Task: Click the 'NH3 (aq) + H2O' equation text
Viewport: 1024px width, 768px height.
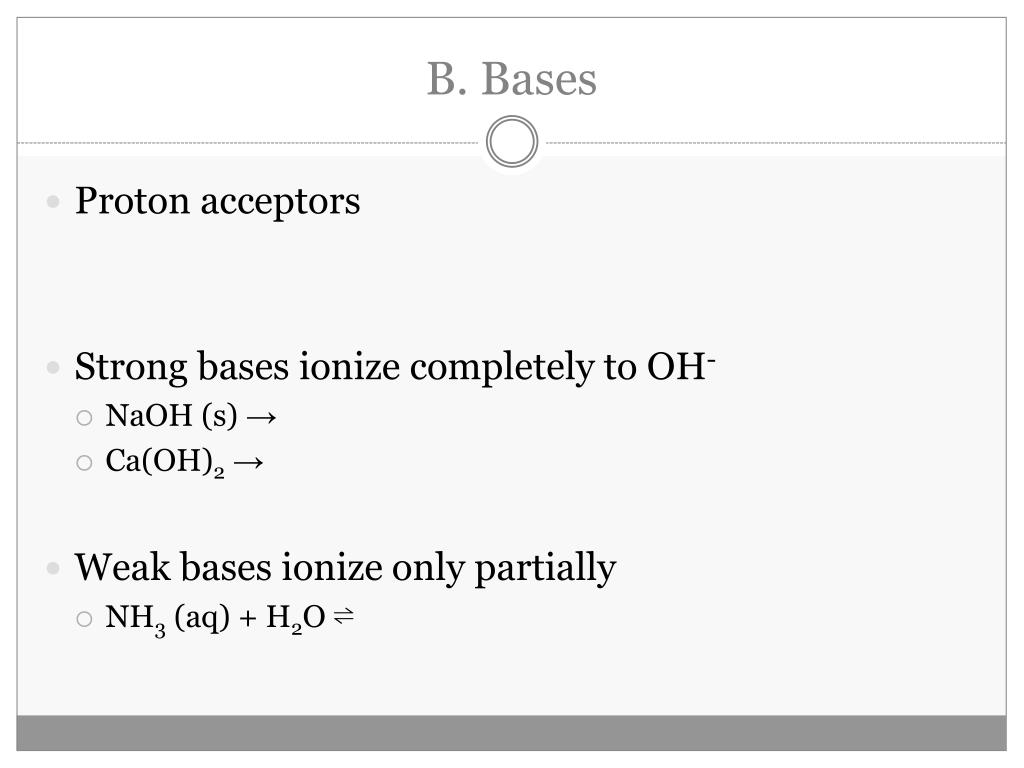Action: tap(215, 619)
